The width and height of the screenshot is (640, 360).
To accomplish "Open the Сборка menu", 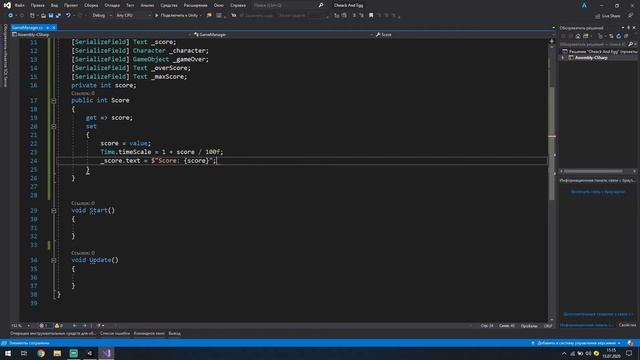I will tap(91, 5).
